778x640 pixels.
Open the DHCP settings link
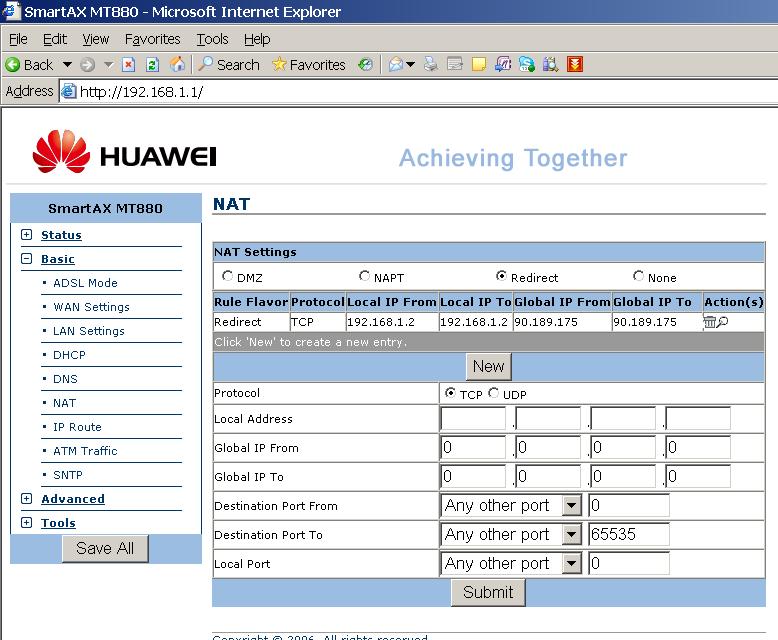(x=69, y=355)
